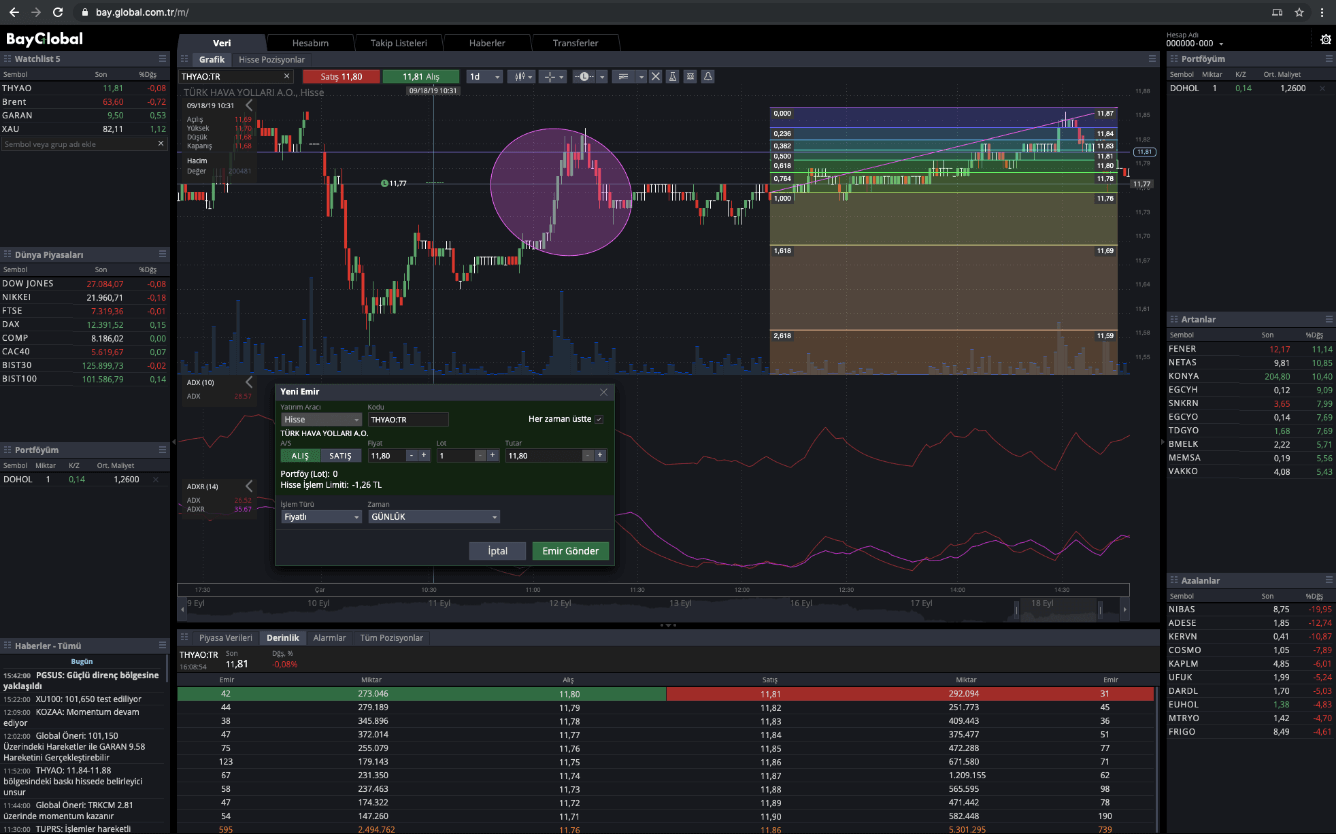The height and width of the screenshot is (834, 1336).
Task: Click the red Satış 11,80 button
Action: (x=340, y=76)
